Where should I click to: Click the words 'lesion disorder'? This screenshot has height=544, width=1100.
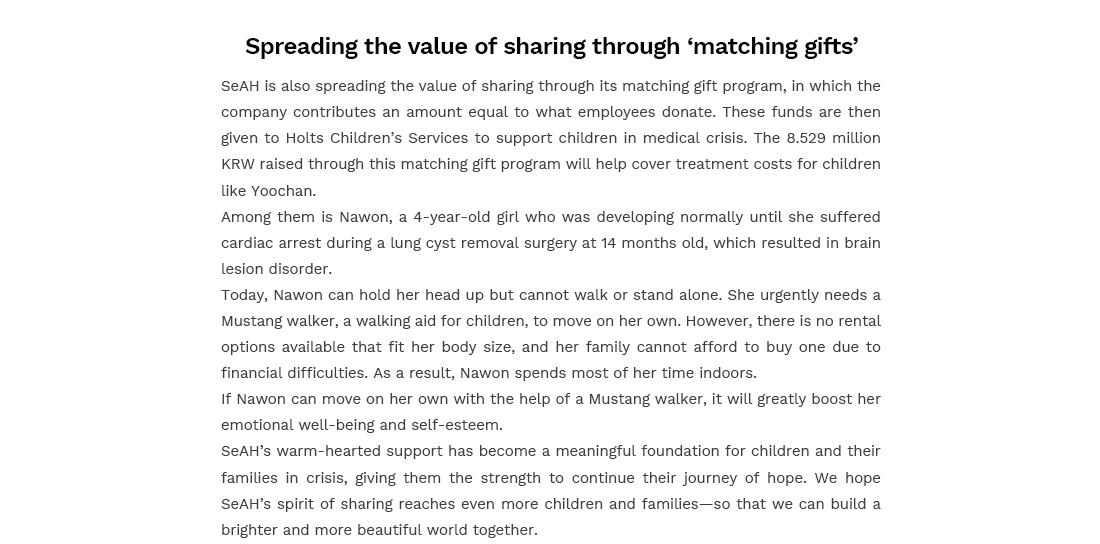tap(276, 269)
